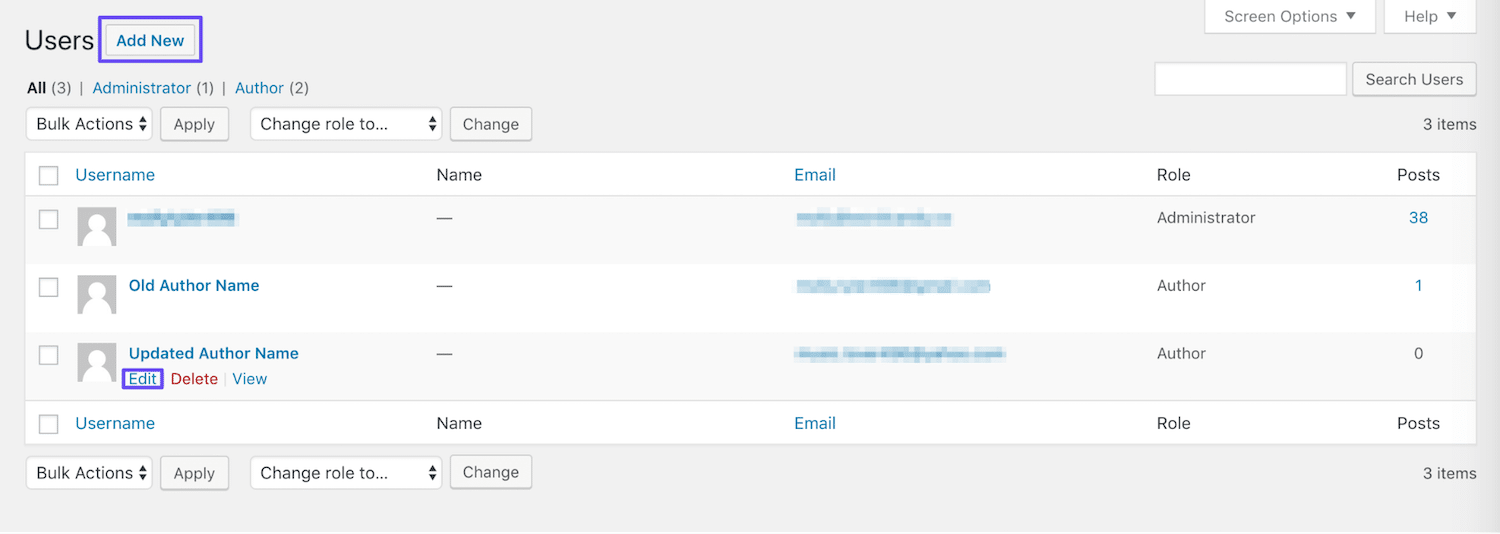Open the Help tab

point(1429,16)
